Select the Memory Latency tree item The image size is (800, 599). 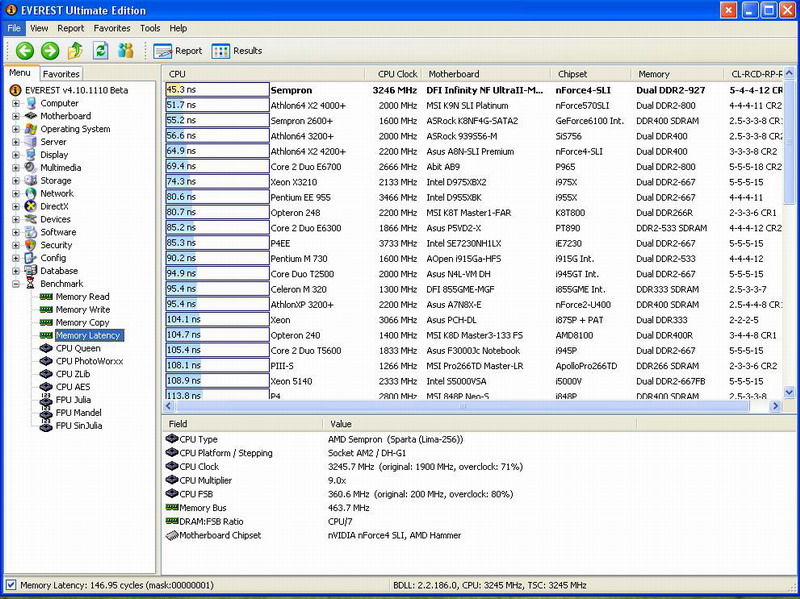click(88, 335)
